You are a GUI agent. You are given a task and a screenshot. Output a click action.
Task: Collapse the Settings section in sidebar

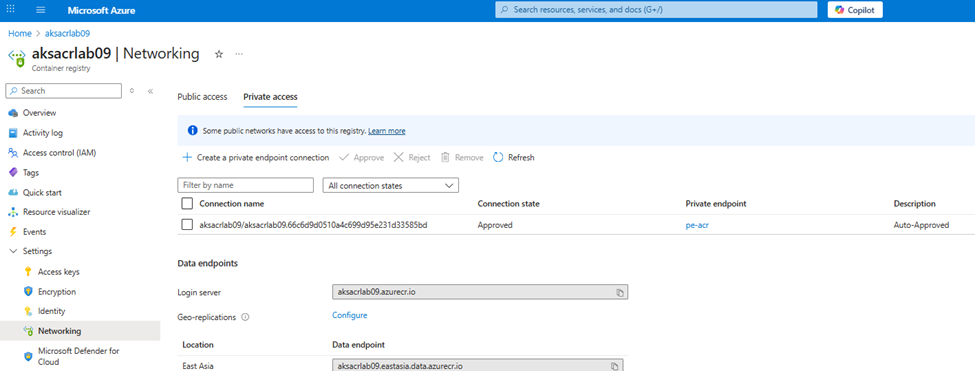coord(14,251)
